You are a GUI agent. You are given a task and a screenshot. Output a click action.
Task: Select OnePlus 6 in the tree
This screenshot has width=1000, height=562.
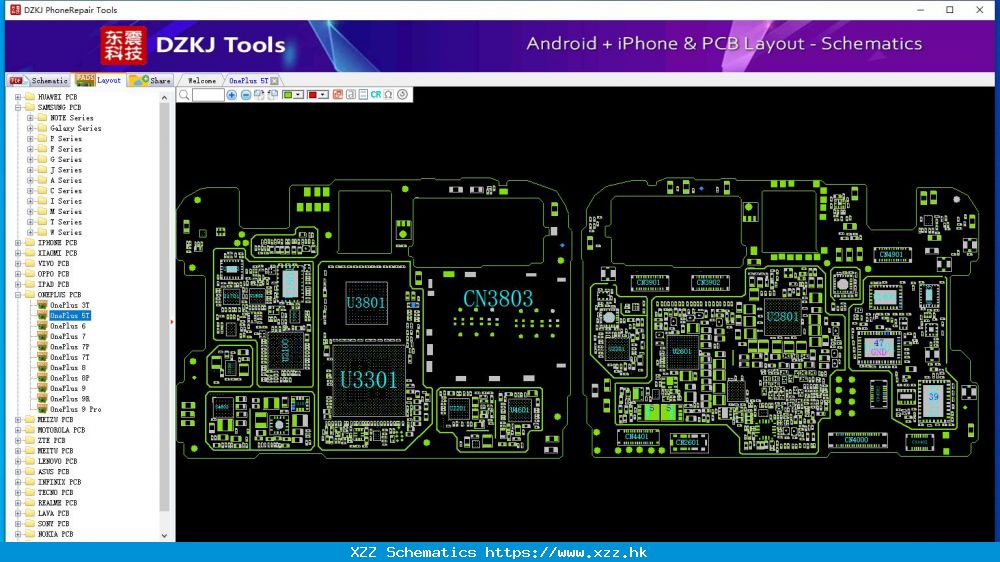tap(68, 326)
